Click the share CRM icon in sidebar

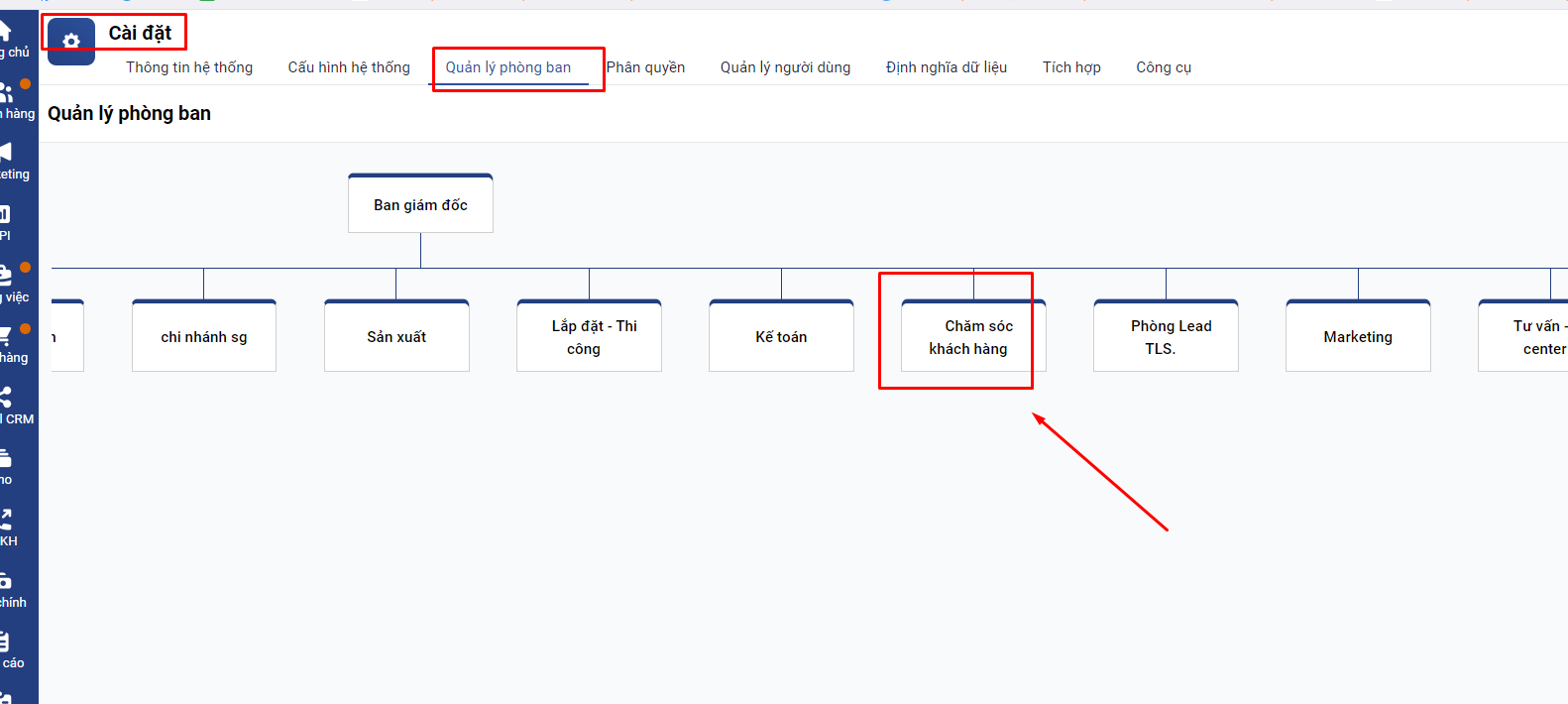(x=6, y=399)
